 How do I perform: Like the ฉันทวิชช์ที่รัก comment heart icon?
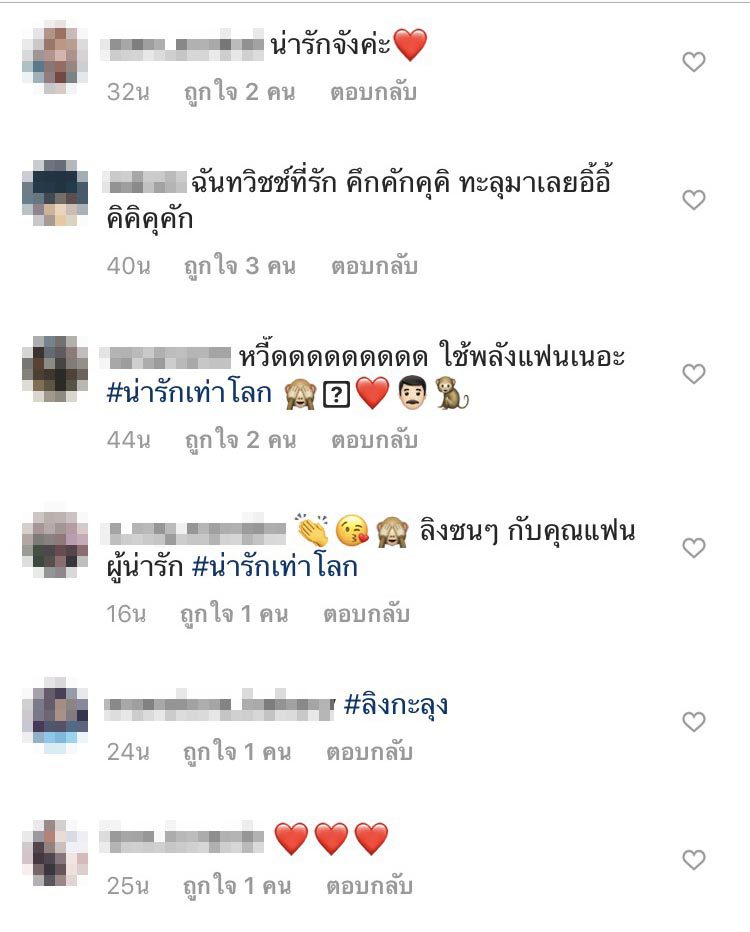694,200
